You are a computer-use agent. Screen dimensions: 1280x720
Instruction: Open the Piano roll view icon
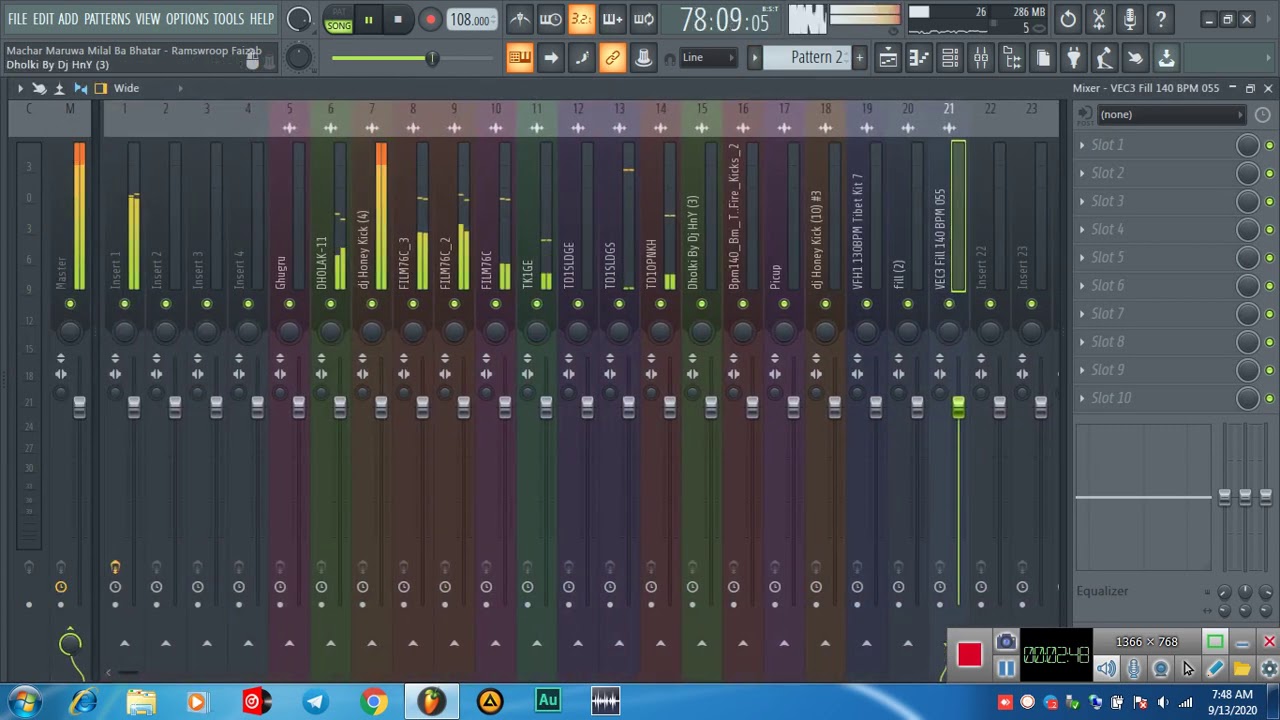(x=919, y=59)
